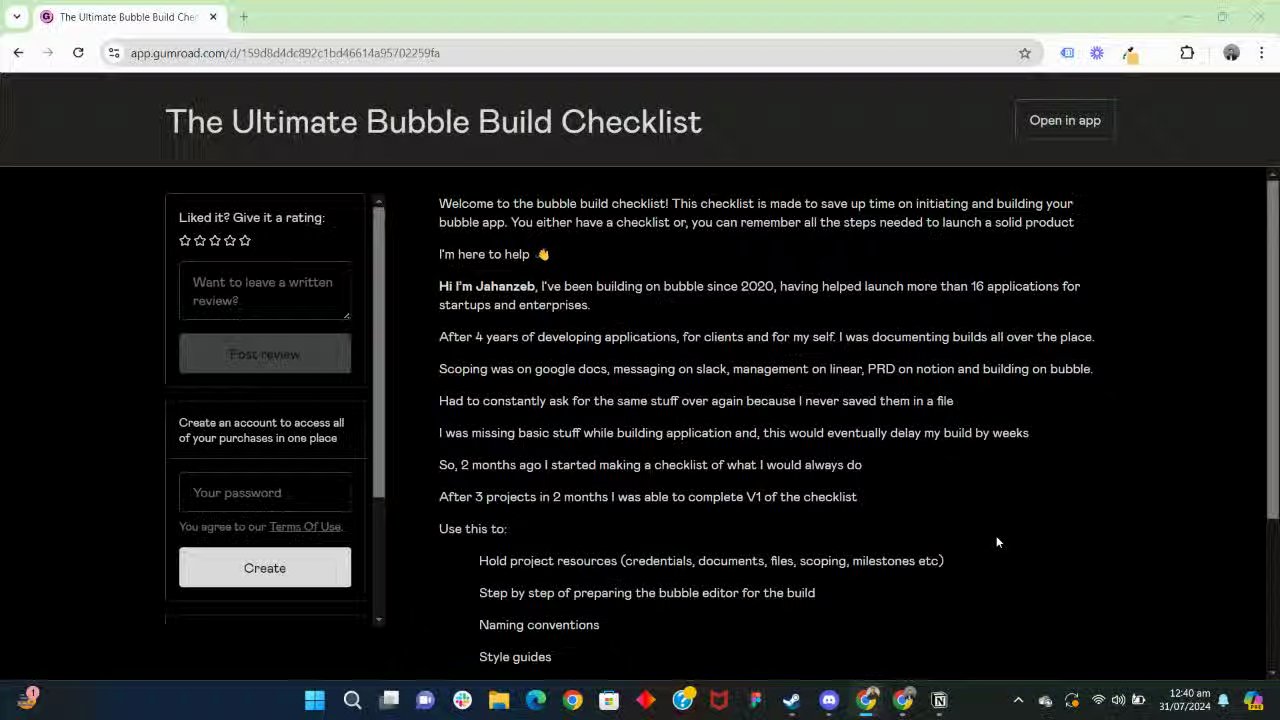1280x720 pixels.
Task: Click the 'Style guides' list item
Action: [x=515, y=657]
